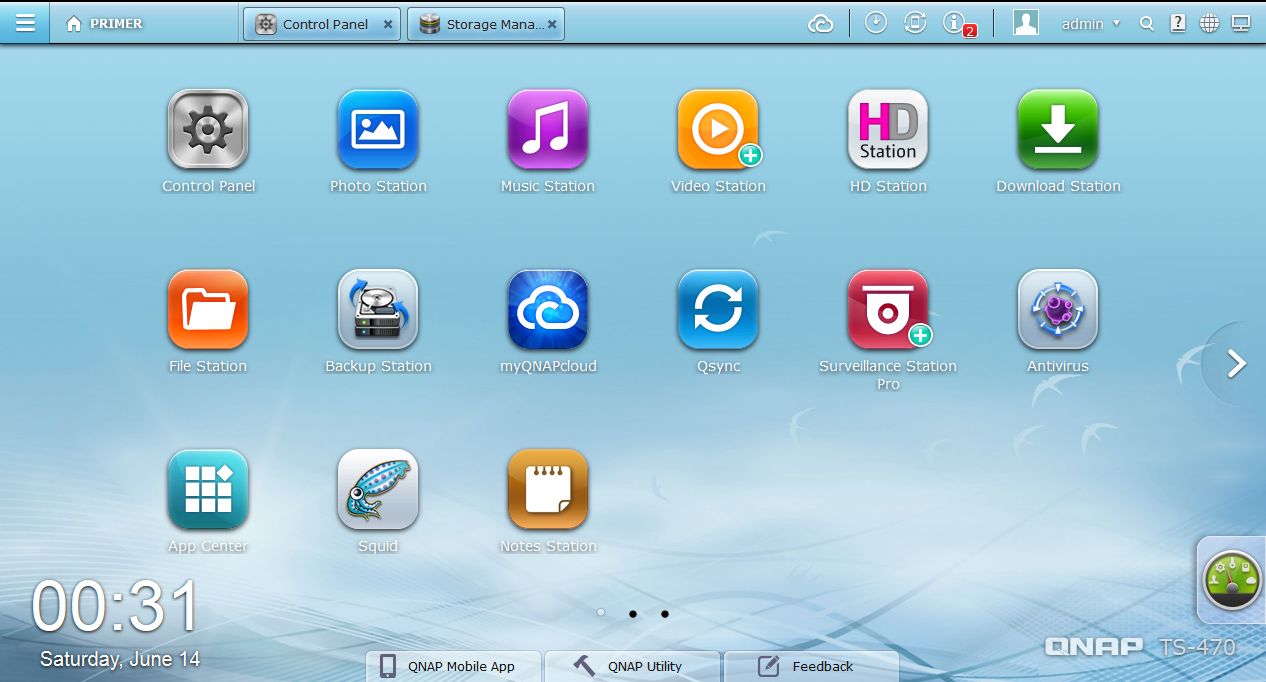Select second desktop page dot
The image size is (1266, 682).
pyautogui.click(x=633, y=613)
